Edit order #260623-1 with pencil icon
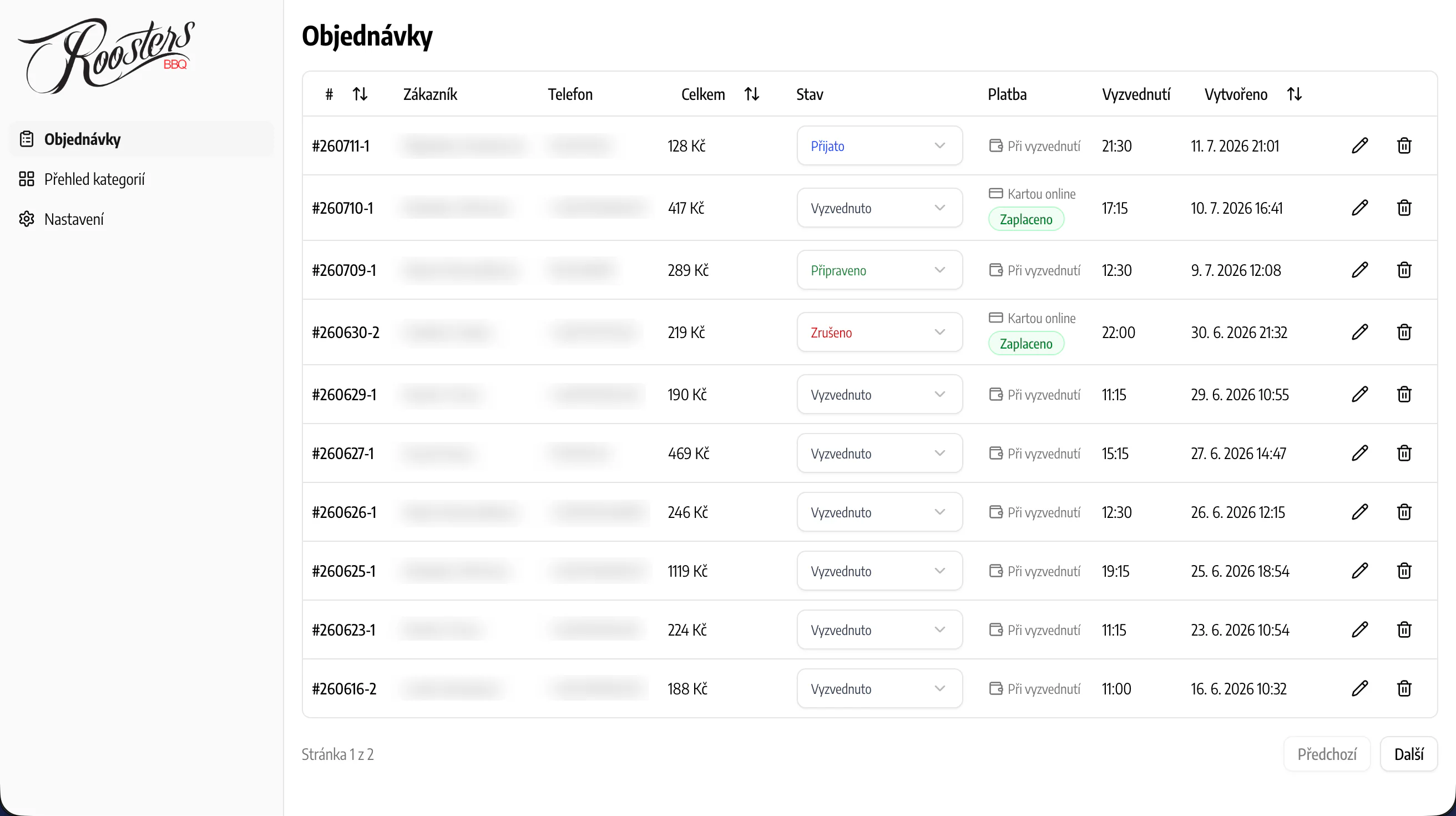 (1360, 629)
